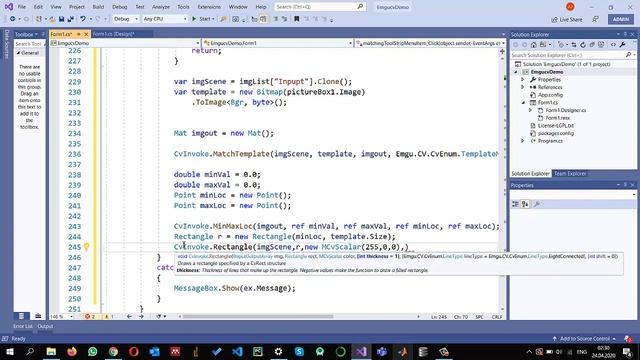This screenshot has width=640, height=360.
Task: Open the zoom level dropdown at 146 %
Action: click(61, 316)
